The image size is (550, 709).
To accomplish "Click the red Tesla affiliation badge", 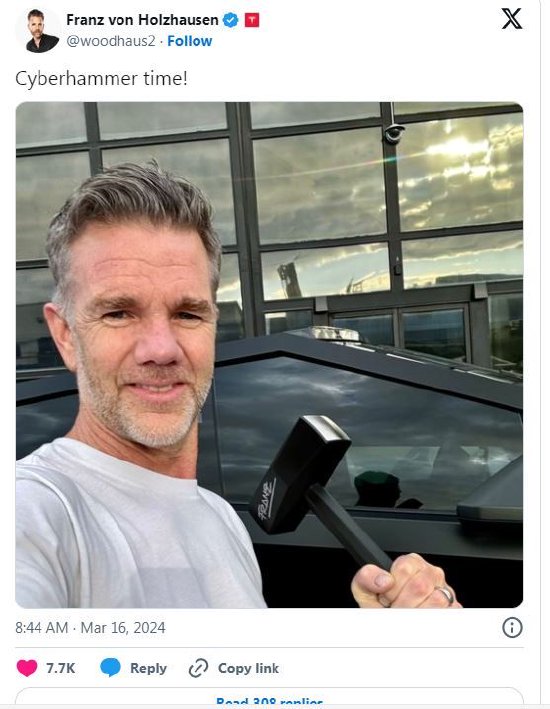I will [x=252, y=20].
